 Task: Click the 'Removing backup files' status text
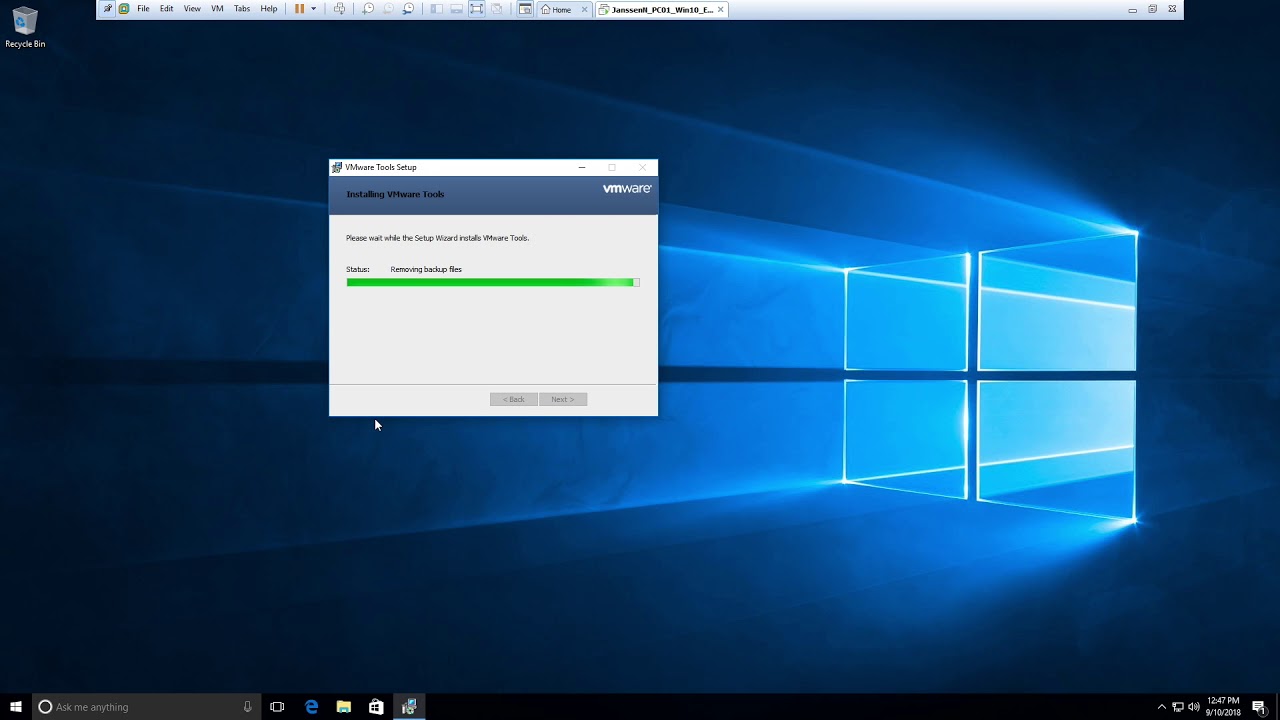tap(426, 269)
